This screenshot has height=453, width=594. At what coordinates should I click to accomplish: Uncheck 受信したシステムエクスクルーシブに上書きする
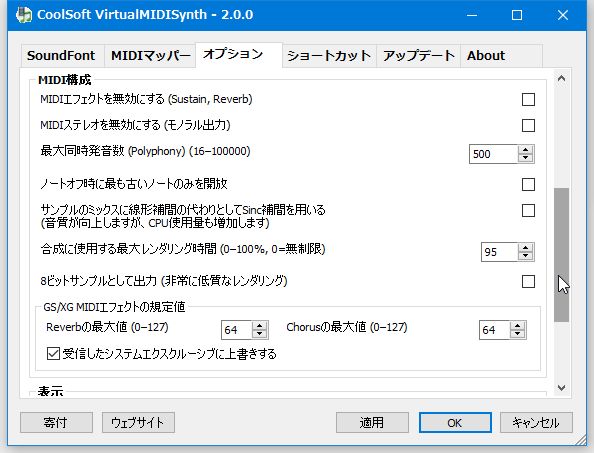click(53, 354)
